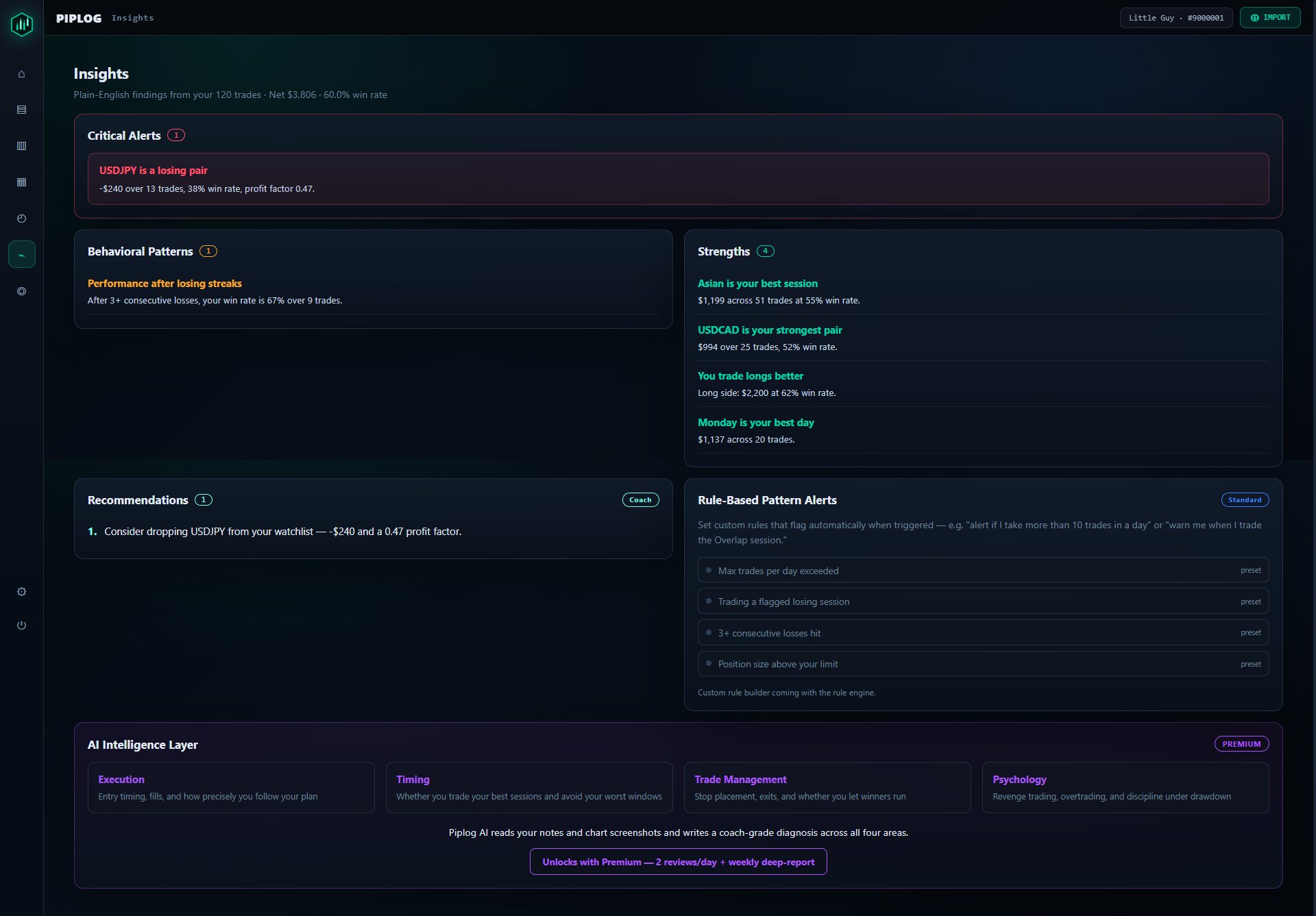Screen dimensions: 1316x916
Task: Click USDCAD is your strongest pair strength
Action: coord(770,330)
